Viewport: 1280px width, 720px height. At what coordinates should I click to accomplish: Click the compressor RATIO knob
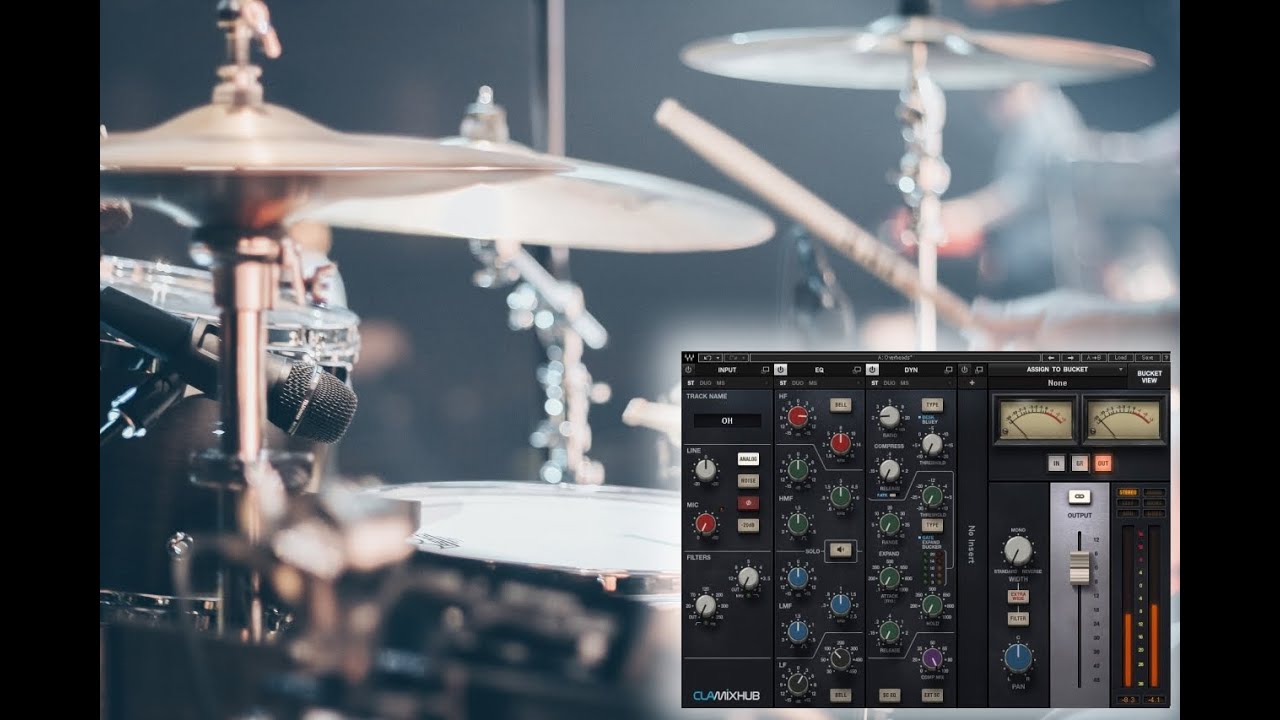[x=889, y=417]
